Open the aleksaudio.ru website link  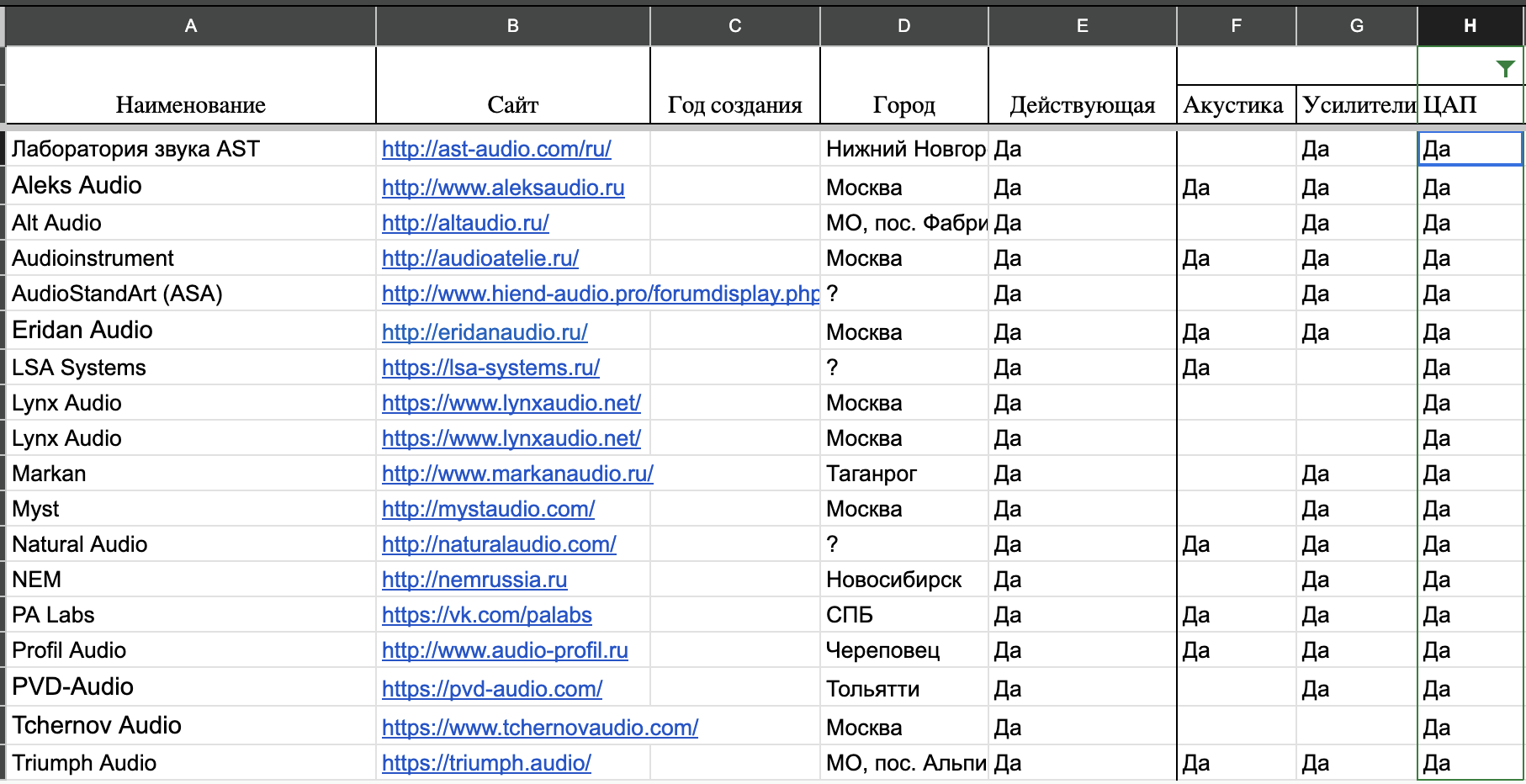pos(503,188)
